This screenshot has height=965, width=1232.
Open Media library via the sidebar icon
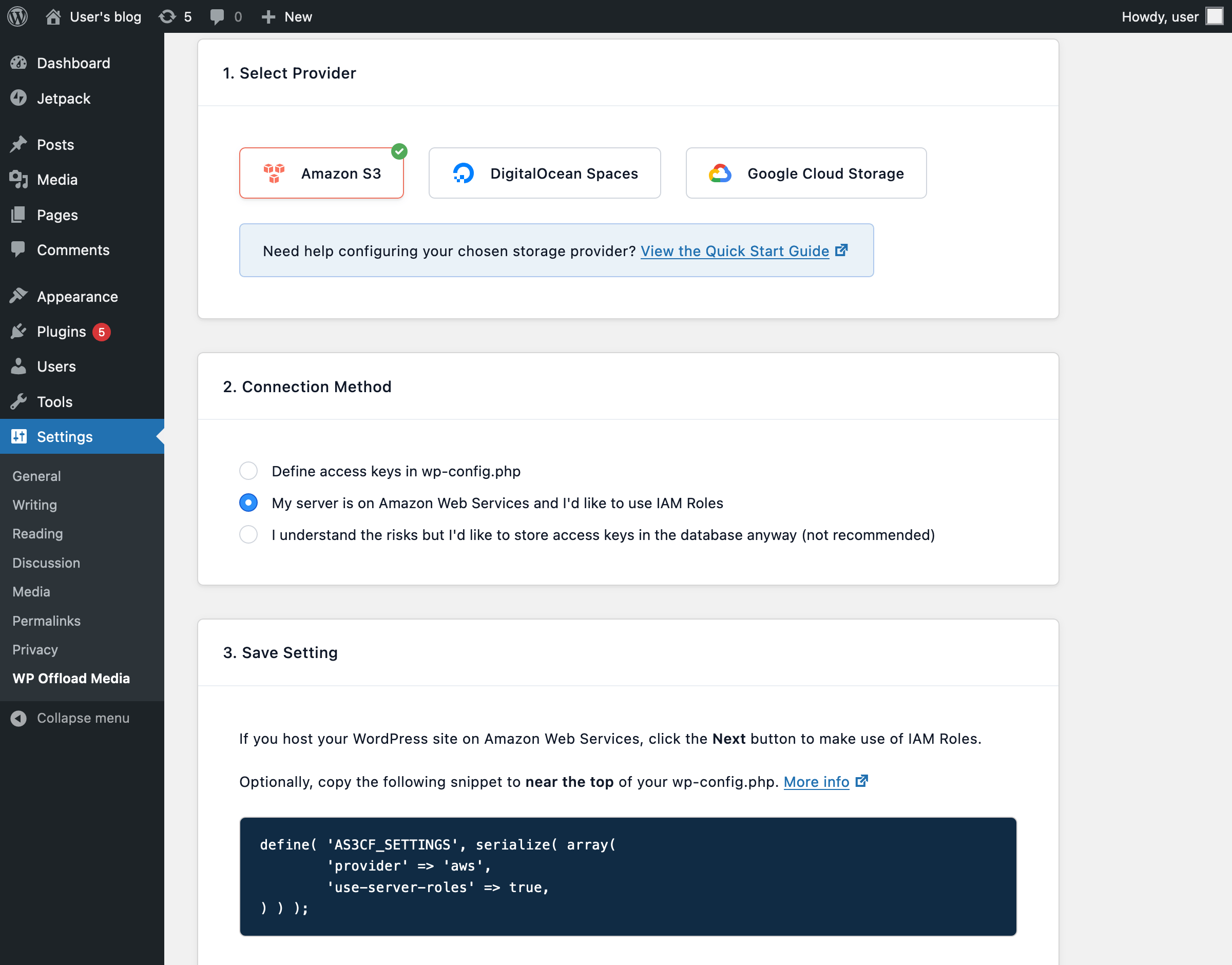pyautogui.click(x=18, y=180)
